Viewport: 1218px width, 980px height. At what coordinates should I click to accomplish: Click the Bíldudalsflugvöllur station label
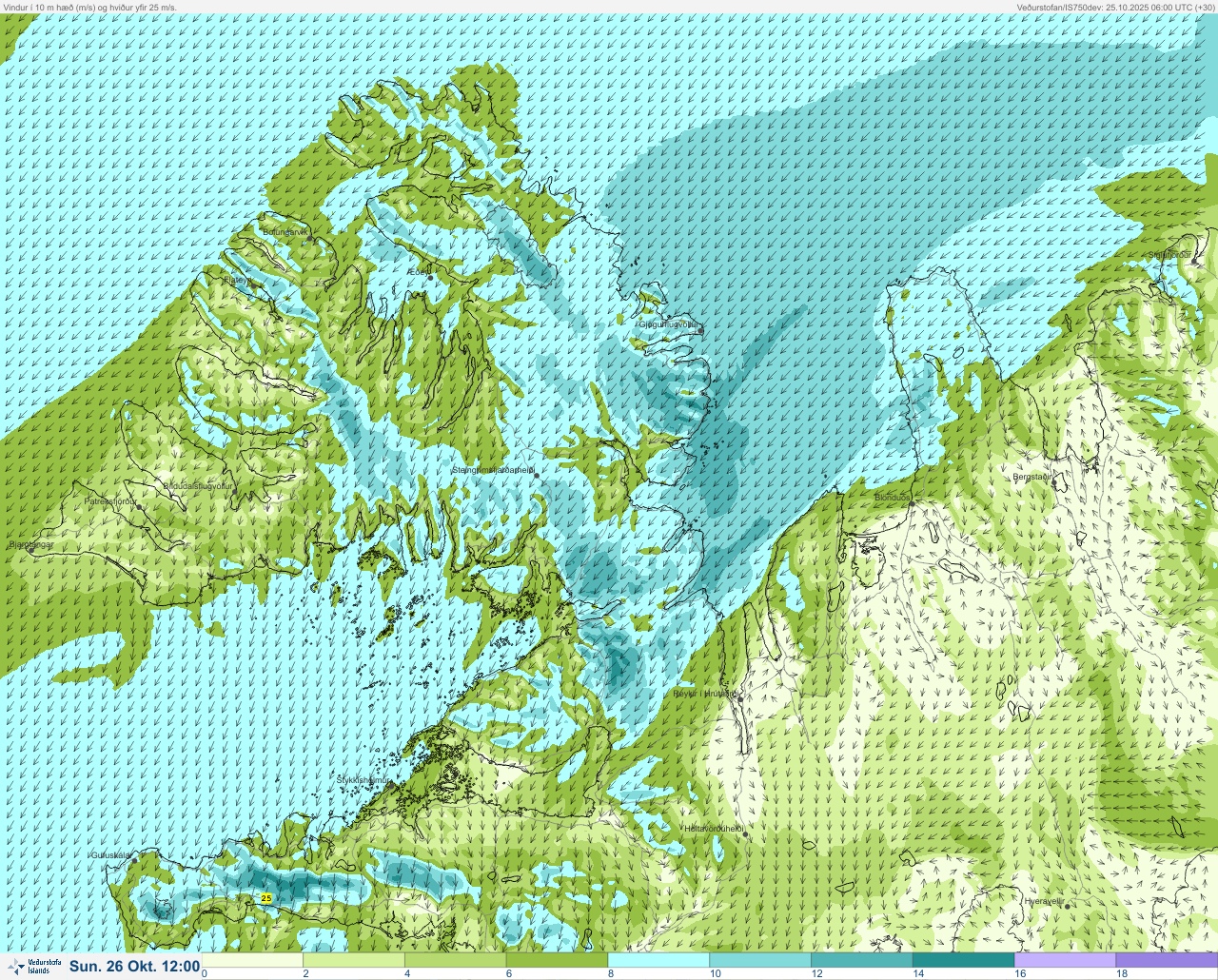(x=197, y=485)
